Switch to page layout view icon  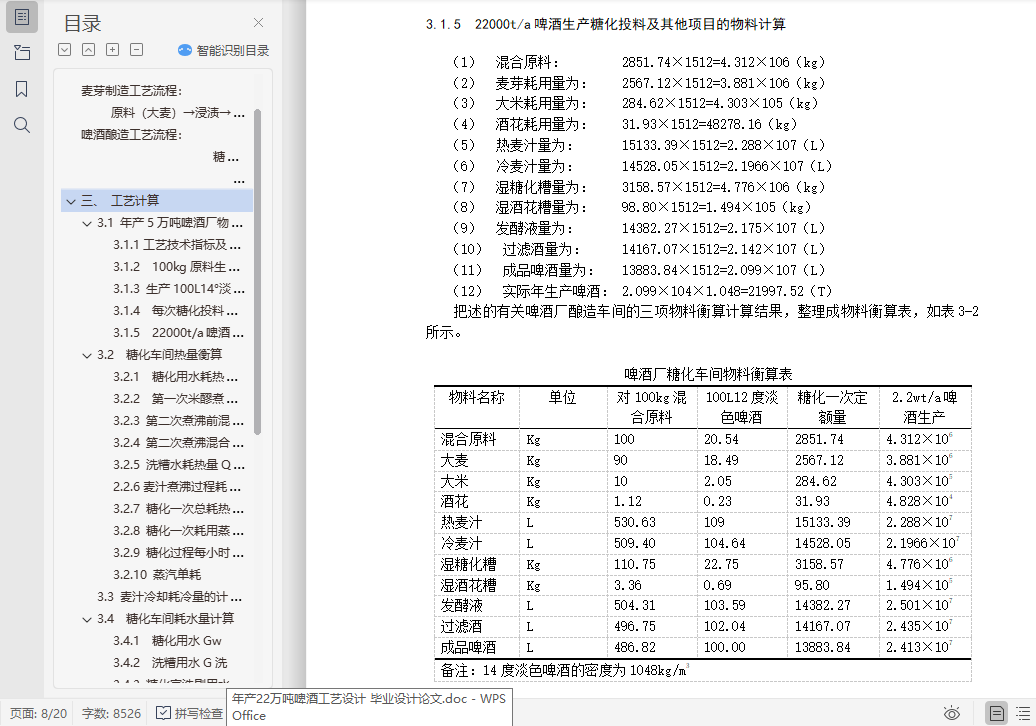pos(996,713)
